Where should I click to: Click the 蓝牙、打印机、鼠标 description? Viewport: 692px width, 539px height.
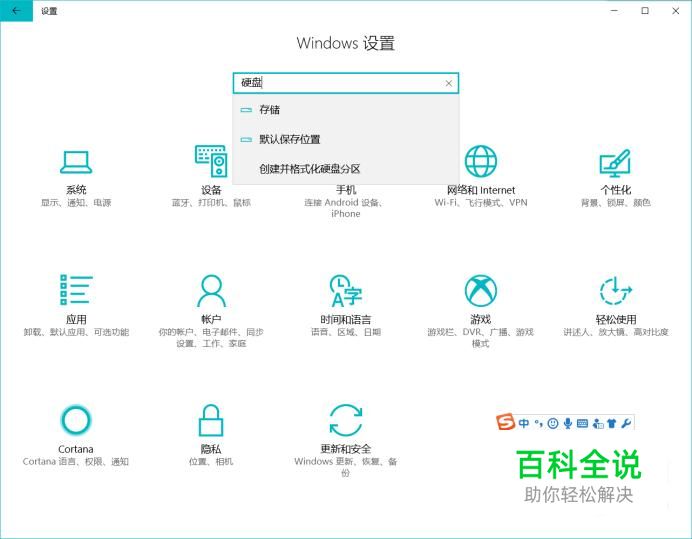tap(211, 203)
